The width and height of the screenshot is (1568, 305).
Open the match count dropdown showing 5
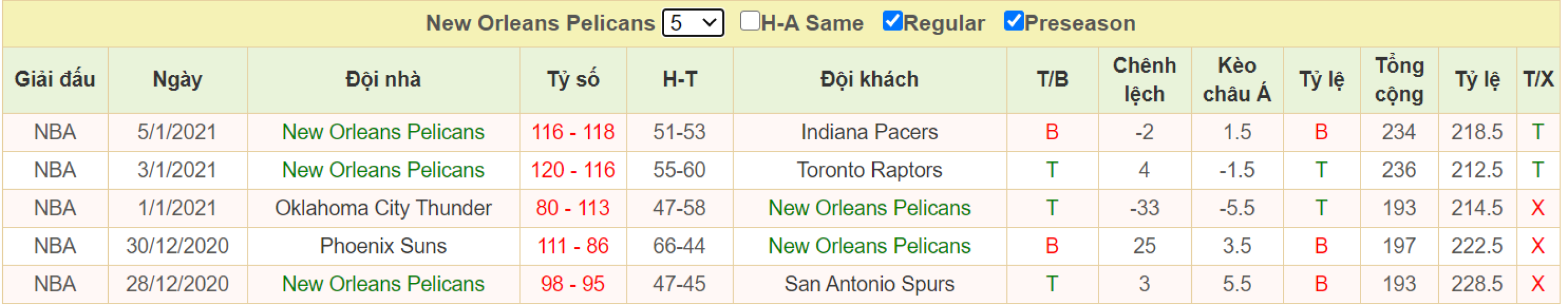[x=694, y=23]
